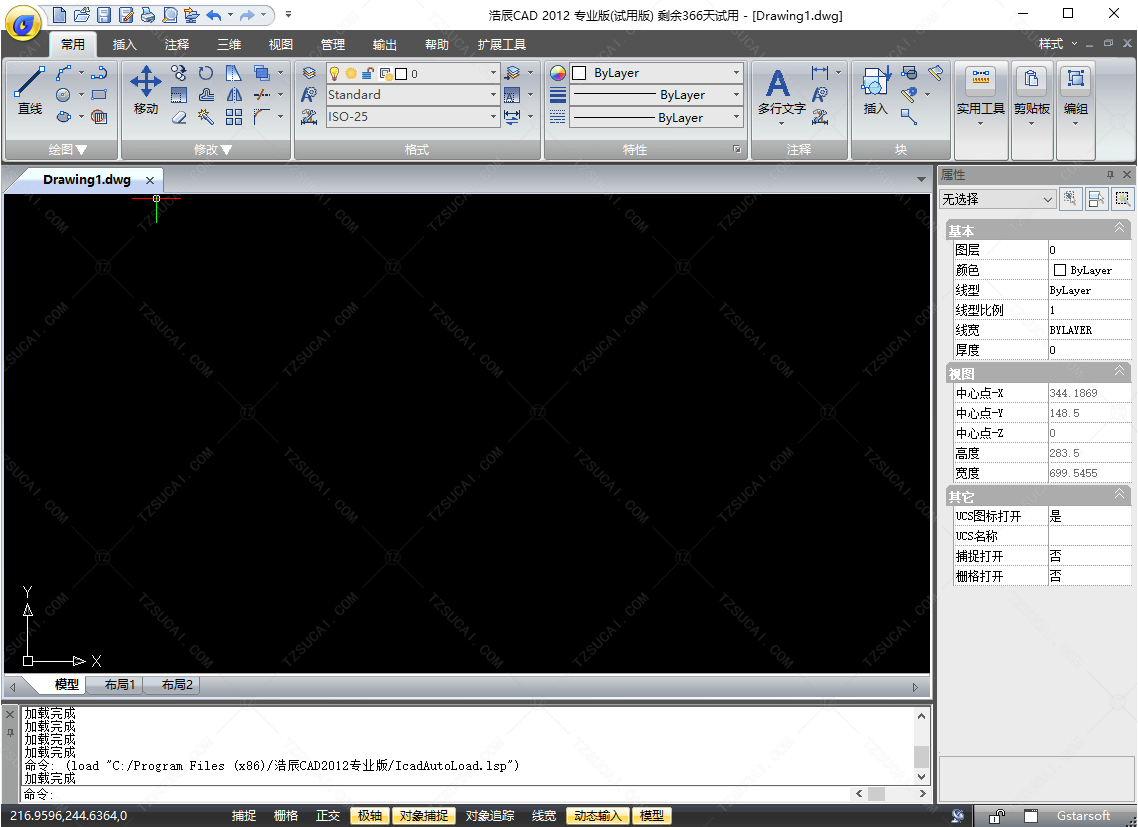This screenshot has height=827, width=1138.
Task: Select the array tool in 修改 panel
Action: 234,116
